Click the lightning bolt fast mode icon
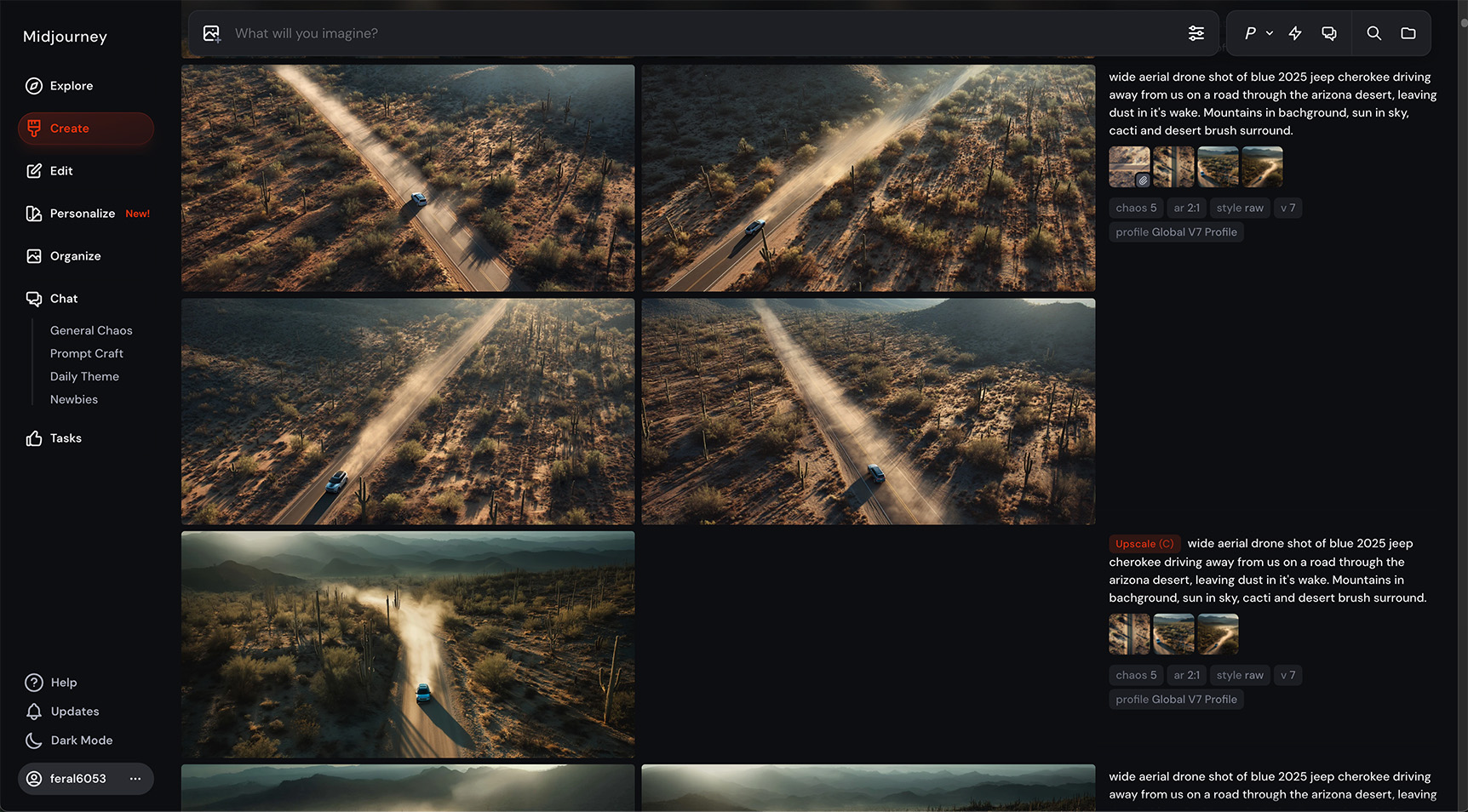This screenshot has height=812, width=1468. click(x=1294, y=33)
